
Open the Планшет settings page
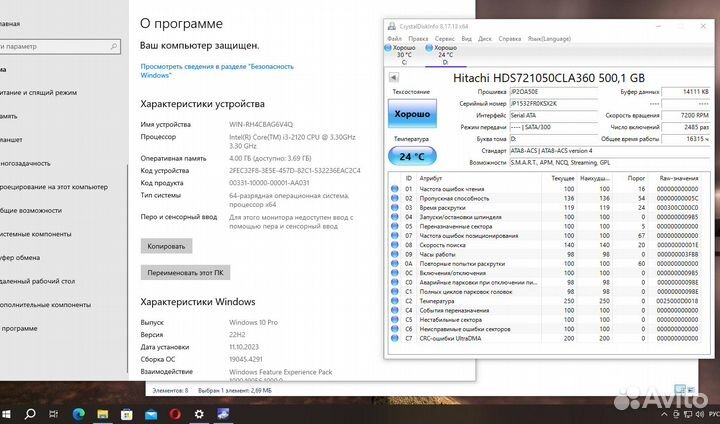tap(11, 140)
